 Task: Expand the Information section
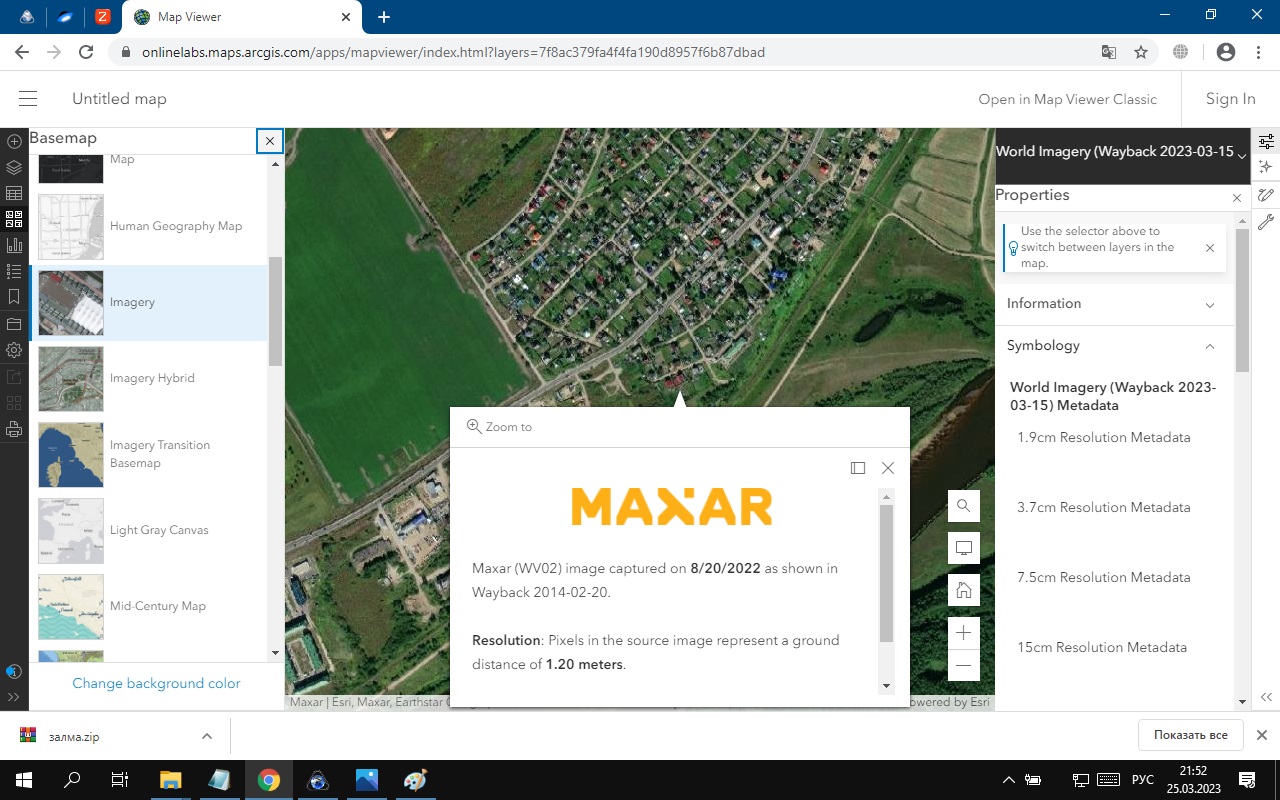click(x=1114, y=304)
